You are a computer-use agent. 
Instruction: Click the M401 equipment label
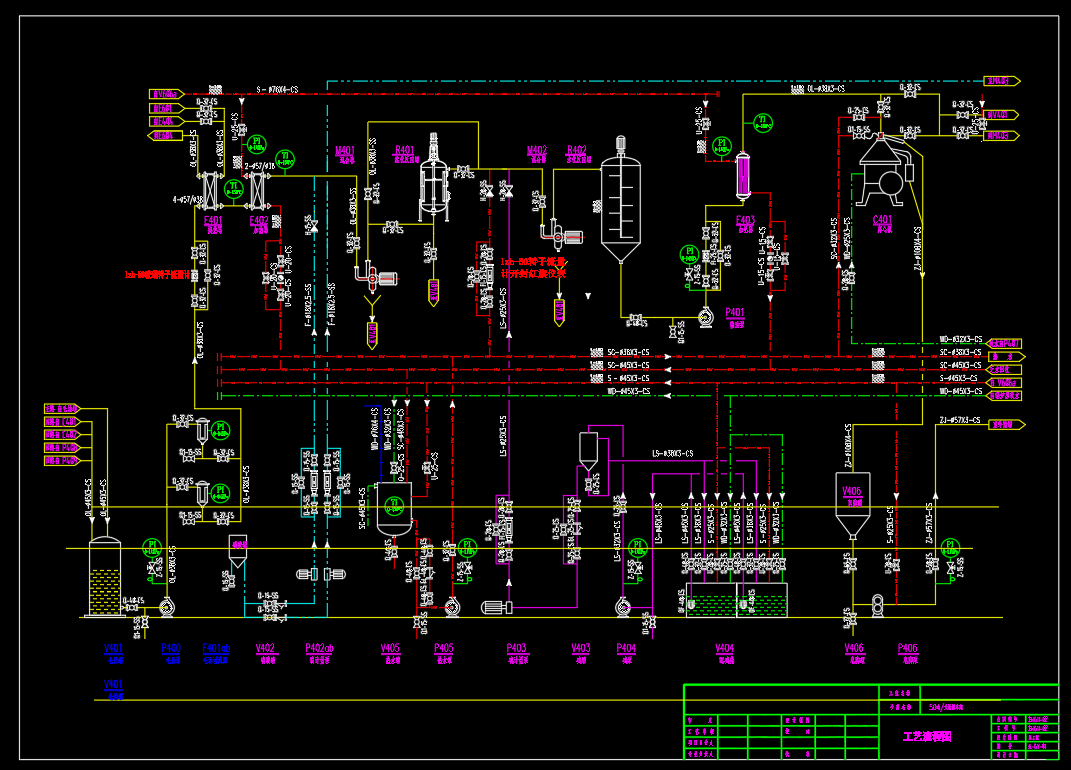[x=345, y=150]
